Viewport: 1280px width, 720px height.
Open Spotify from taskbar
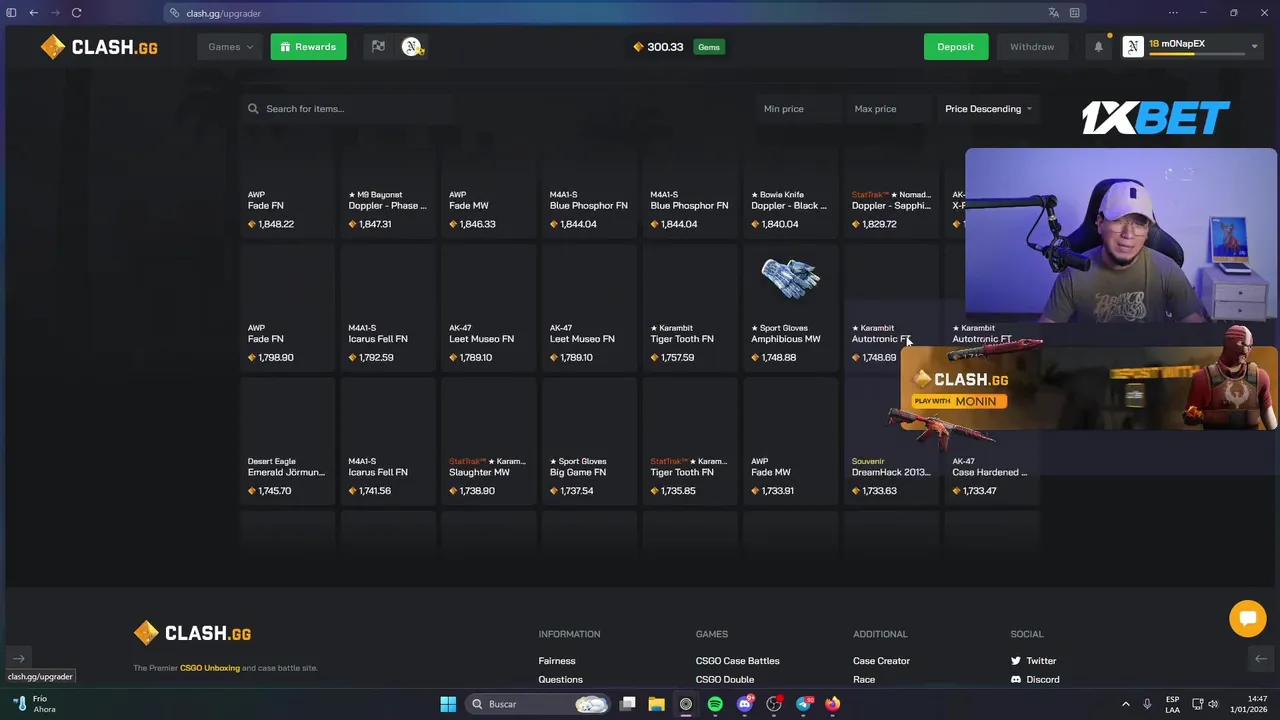[x=715, y=704]
